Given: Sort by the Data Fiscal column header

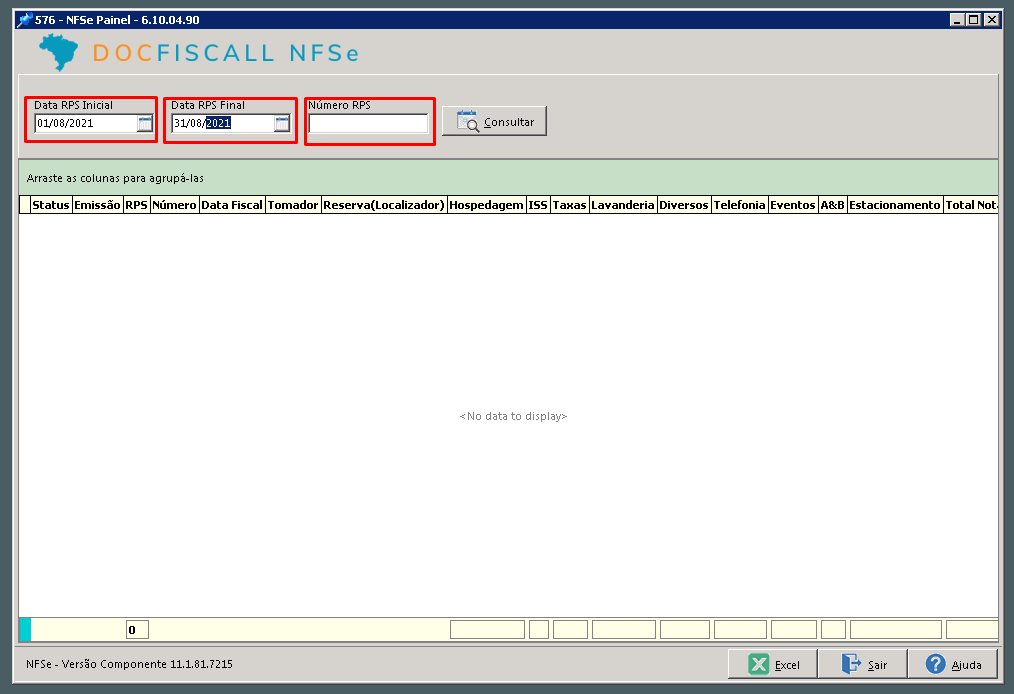Looking at the screenshot, I should pyautogui.click(x=232, y=205).
